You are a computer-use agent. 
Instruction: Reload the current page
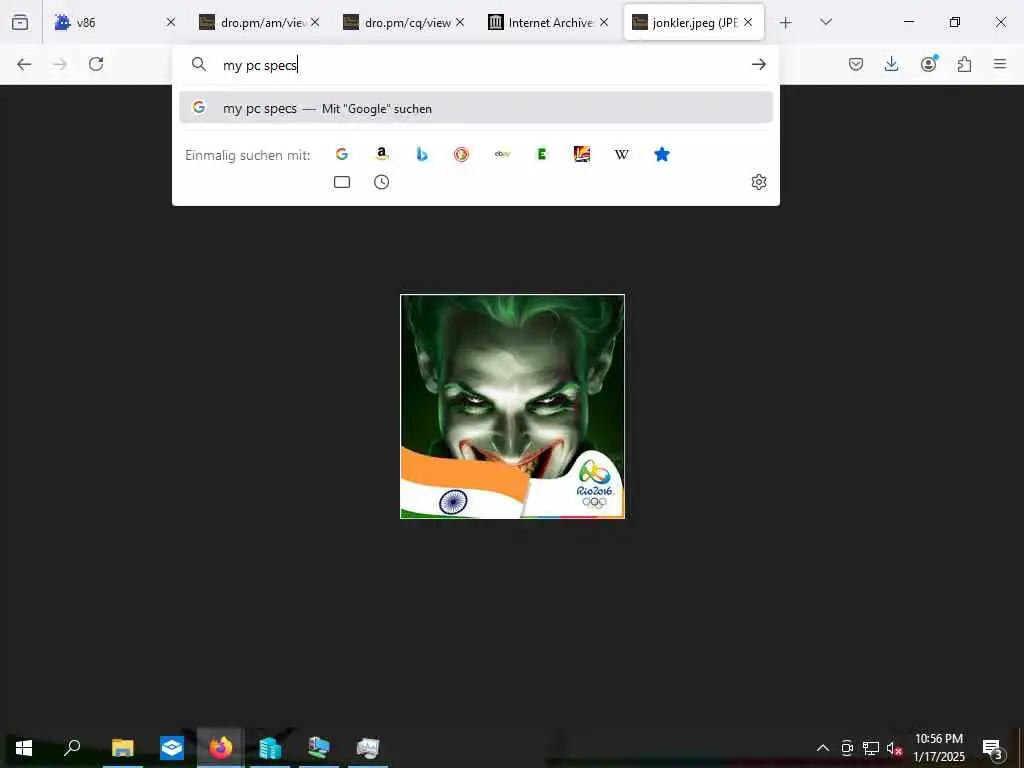click(96, 64)
